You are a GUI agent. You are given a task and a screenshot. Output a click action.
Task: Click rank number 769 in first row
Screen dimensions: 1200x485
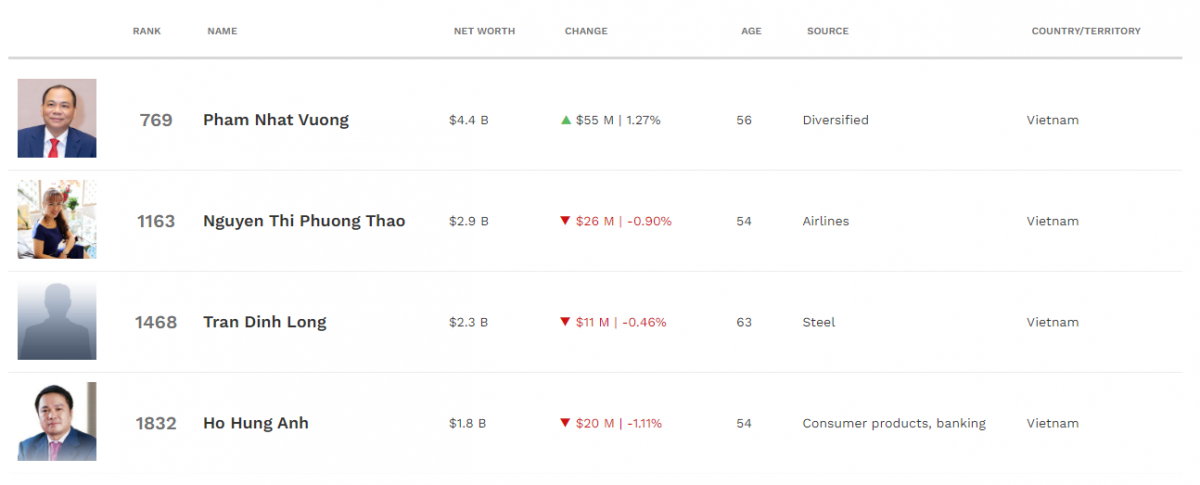(156, 120)
